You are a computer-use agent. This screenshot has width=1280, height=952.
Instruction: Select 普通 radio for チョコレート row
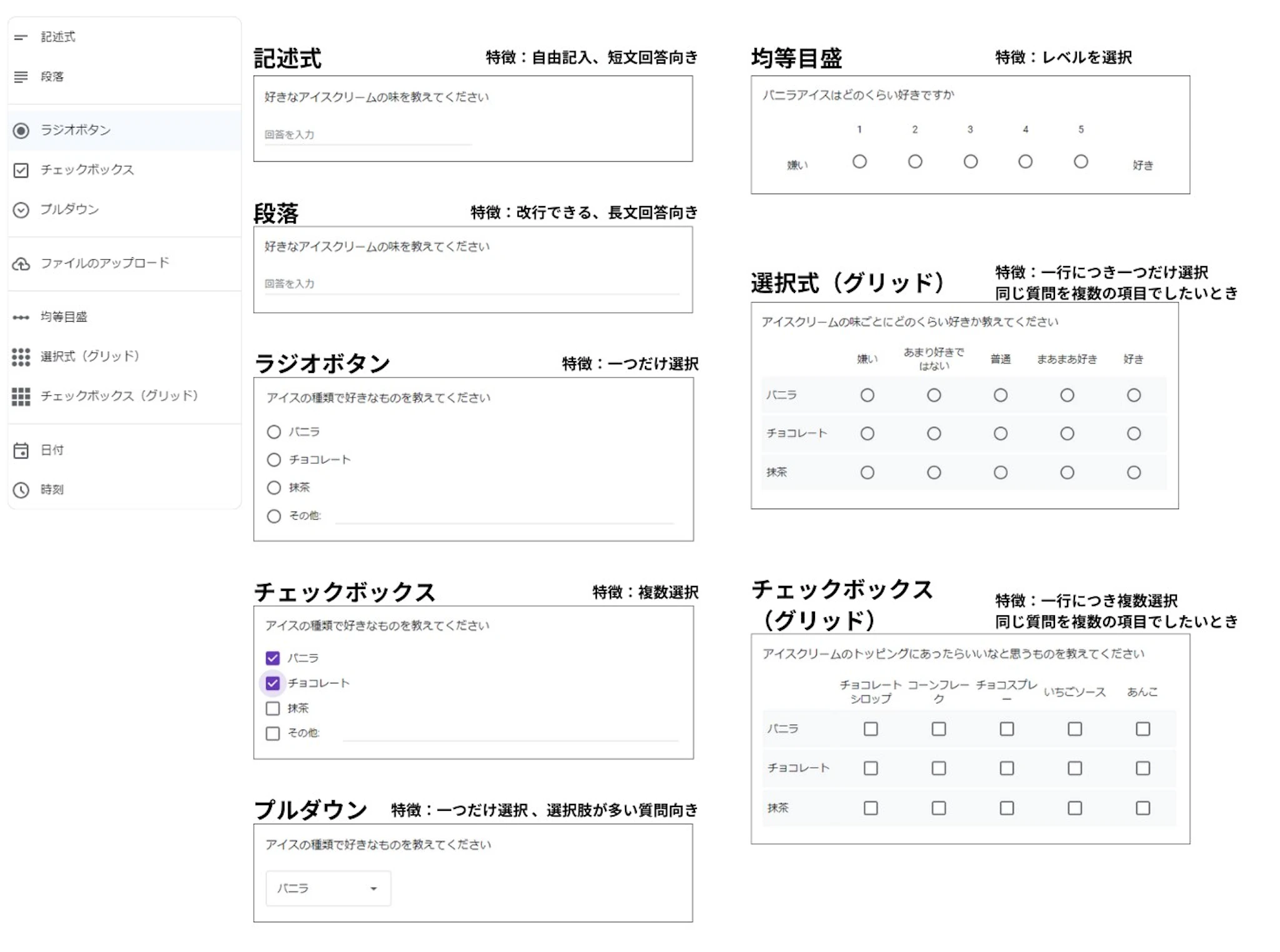tap(1001, 434)
